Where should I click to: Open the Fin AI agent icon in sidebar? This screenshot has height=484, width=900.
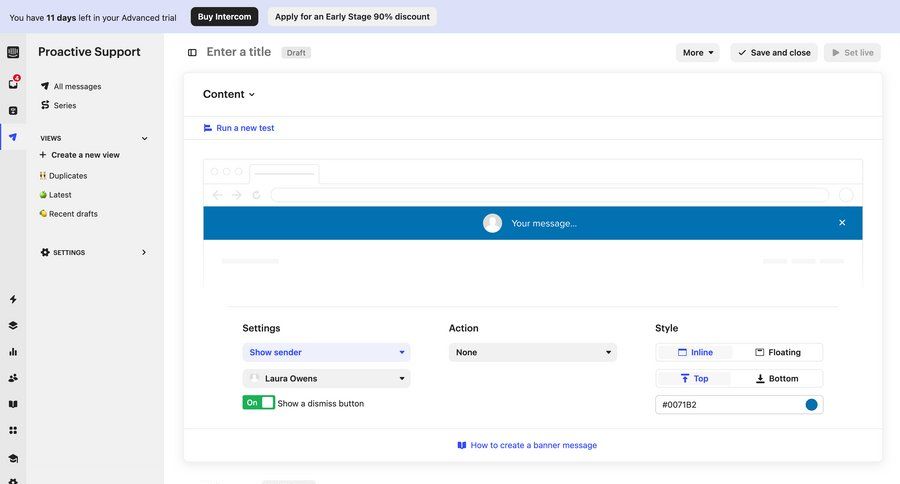coord(13,111)
